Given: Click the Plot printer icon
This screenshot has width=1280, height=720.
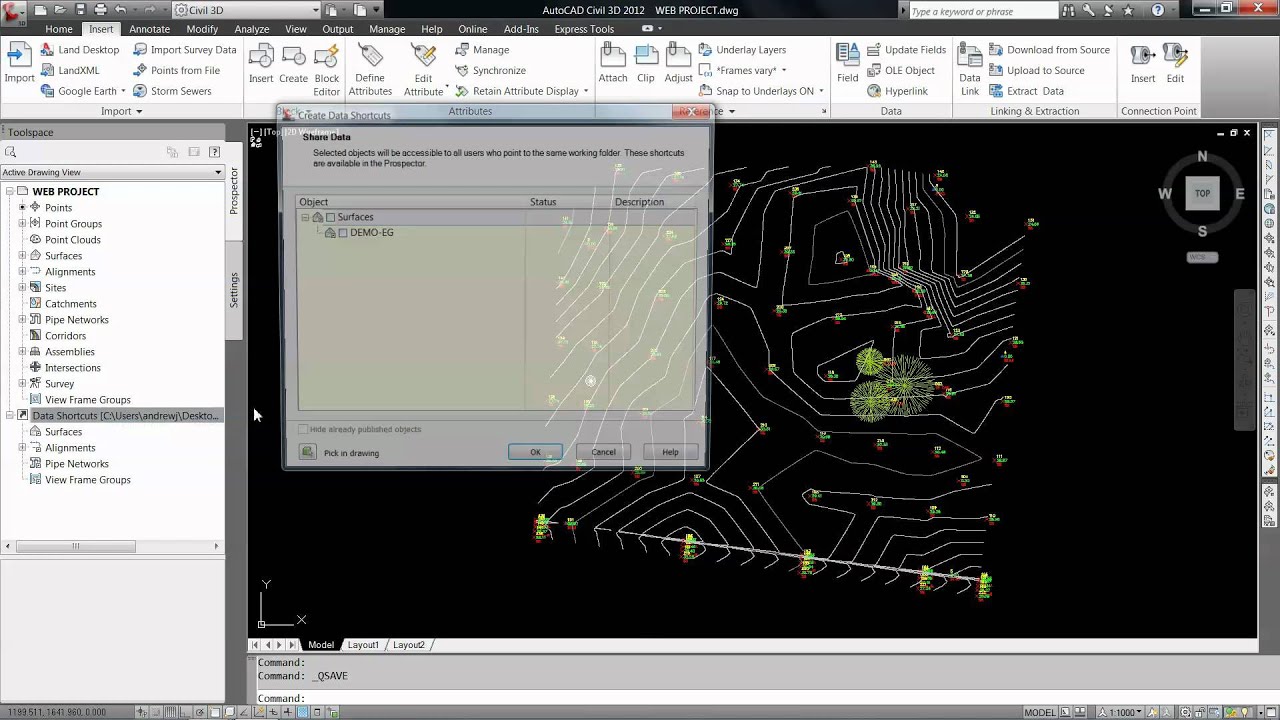Looking at the screenshot, I should coord(100,10).
